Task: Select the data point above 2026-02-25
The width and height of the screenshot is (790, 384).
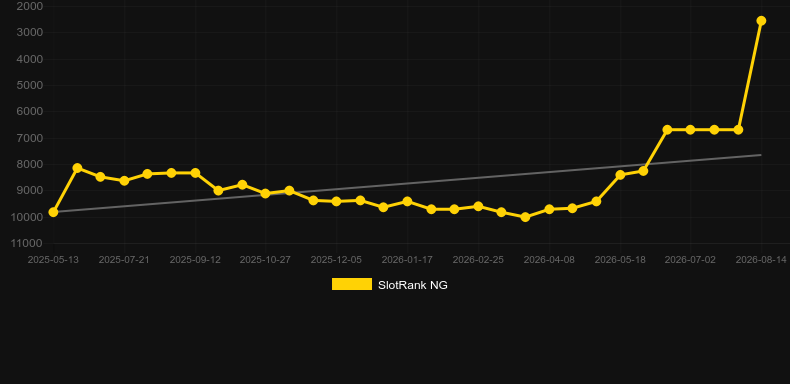Action: (478, 206)
